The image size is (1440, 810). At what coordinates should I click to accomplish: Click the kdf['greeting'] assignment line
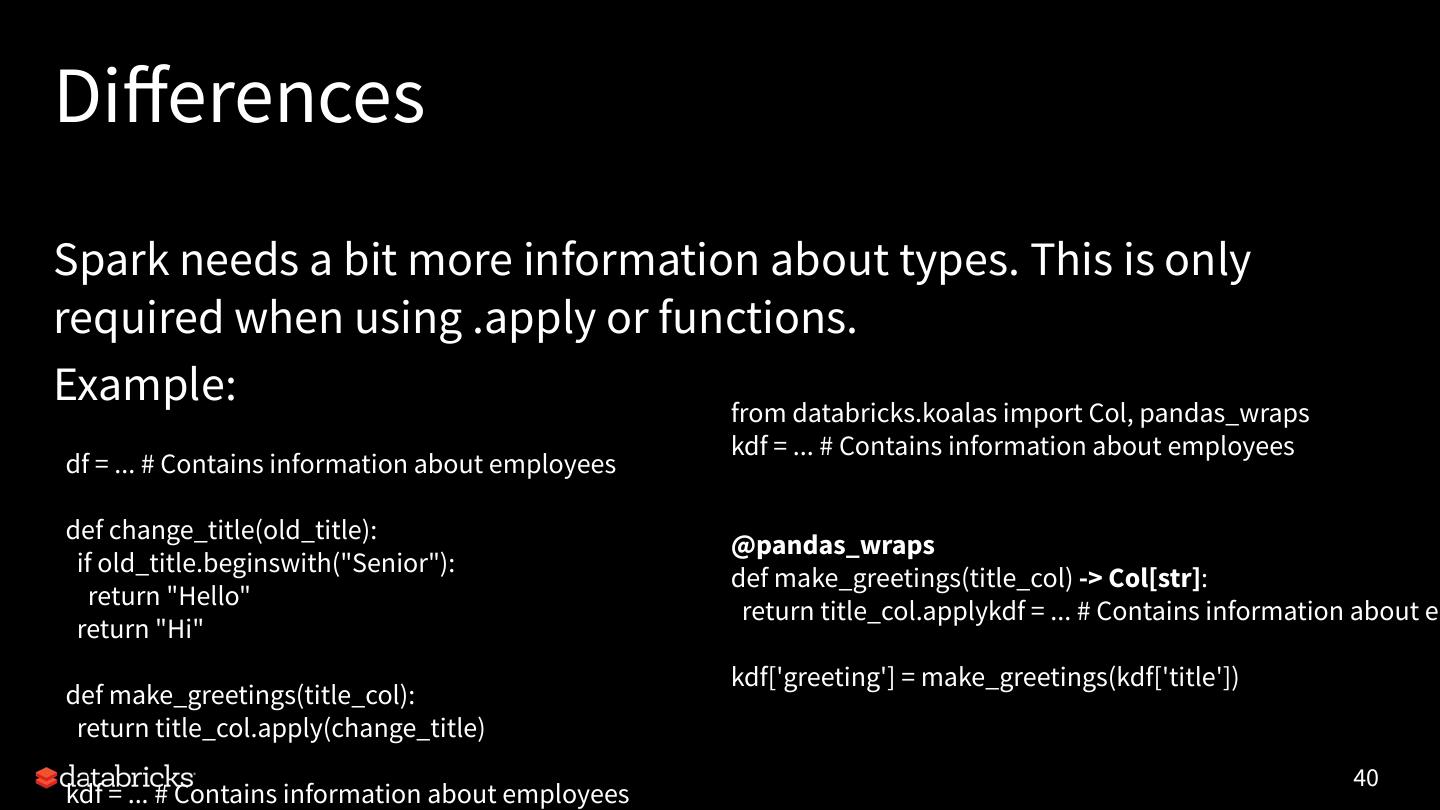tap(985, 677)
